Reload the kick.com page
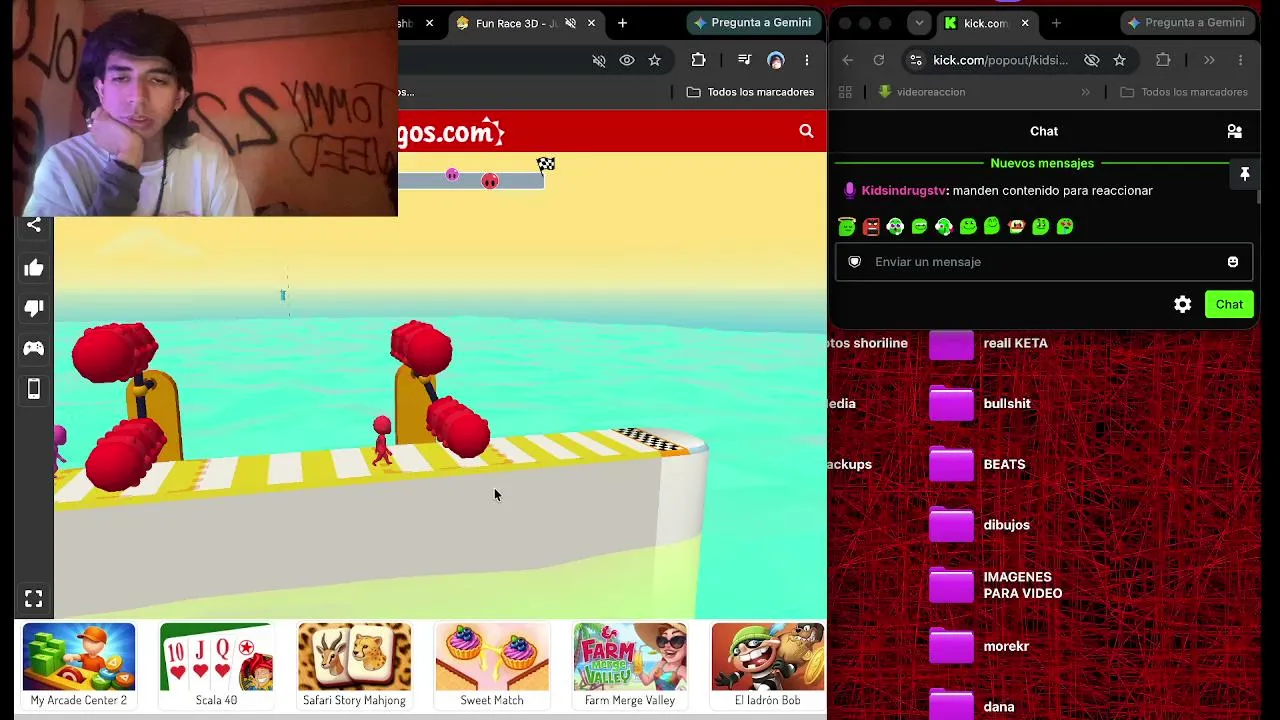The height and width of the screenshot is (720, 1280). point(879,60)
